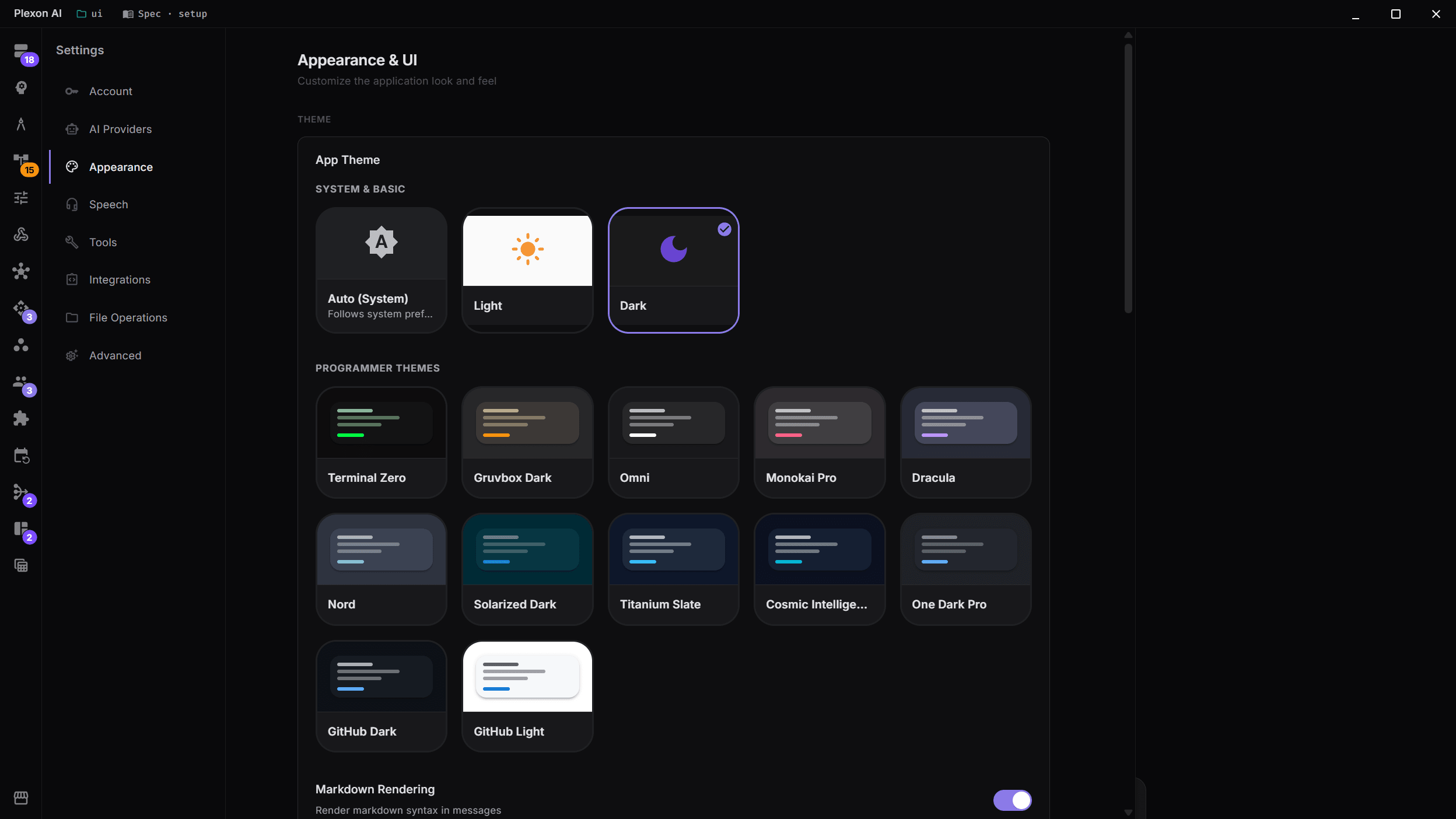Click the robot icon beside AI Providers
The height and width of the screenshot is (819, 1456).
72,129
